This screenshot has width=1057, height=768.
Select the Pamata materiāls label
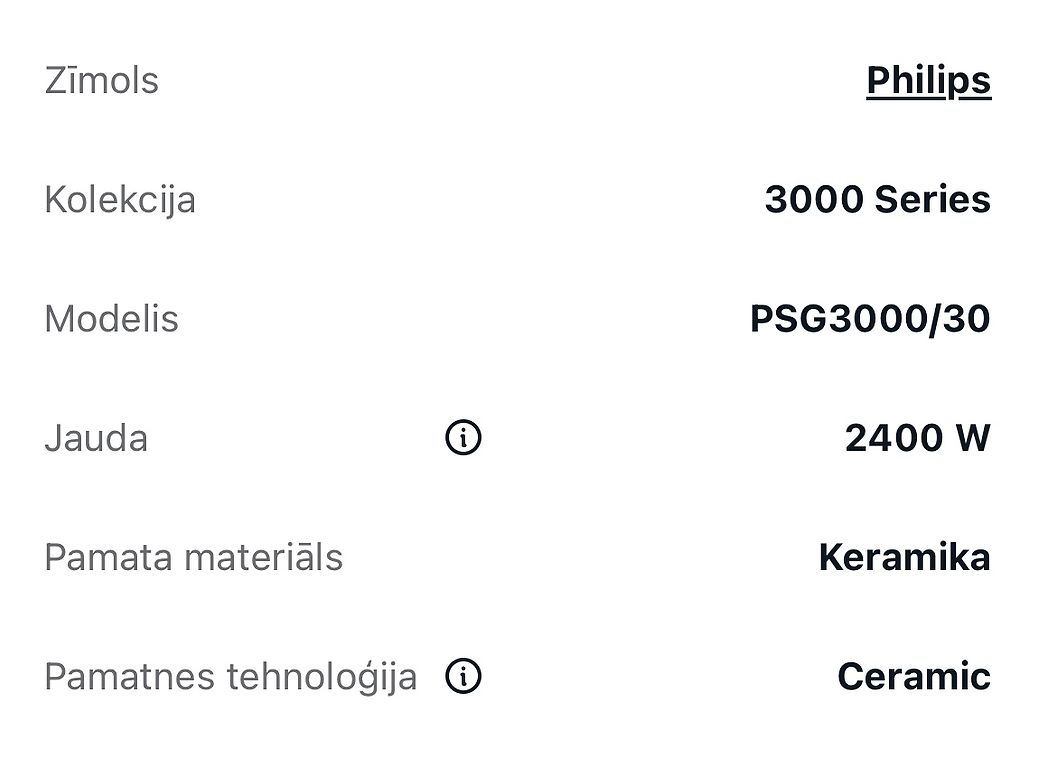(194, 558)
